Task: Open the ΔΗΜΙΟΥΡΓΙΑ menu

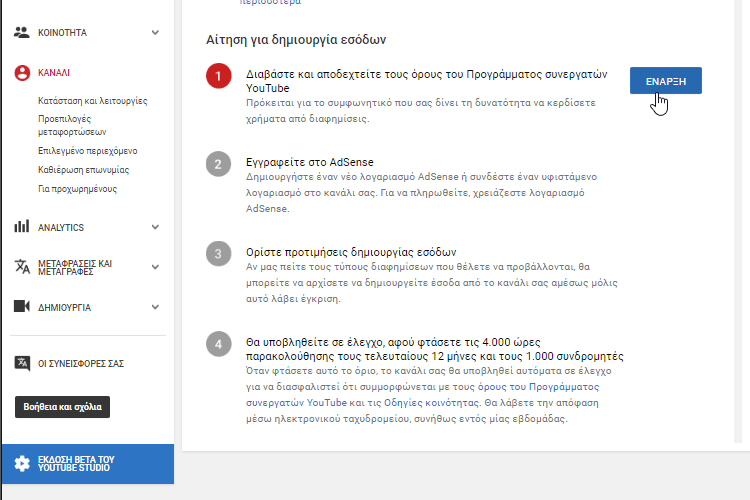Action: coord(64,308)
